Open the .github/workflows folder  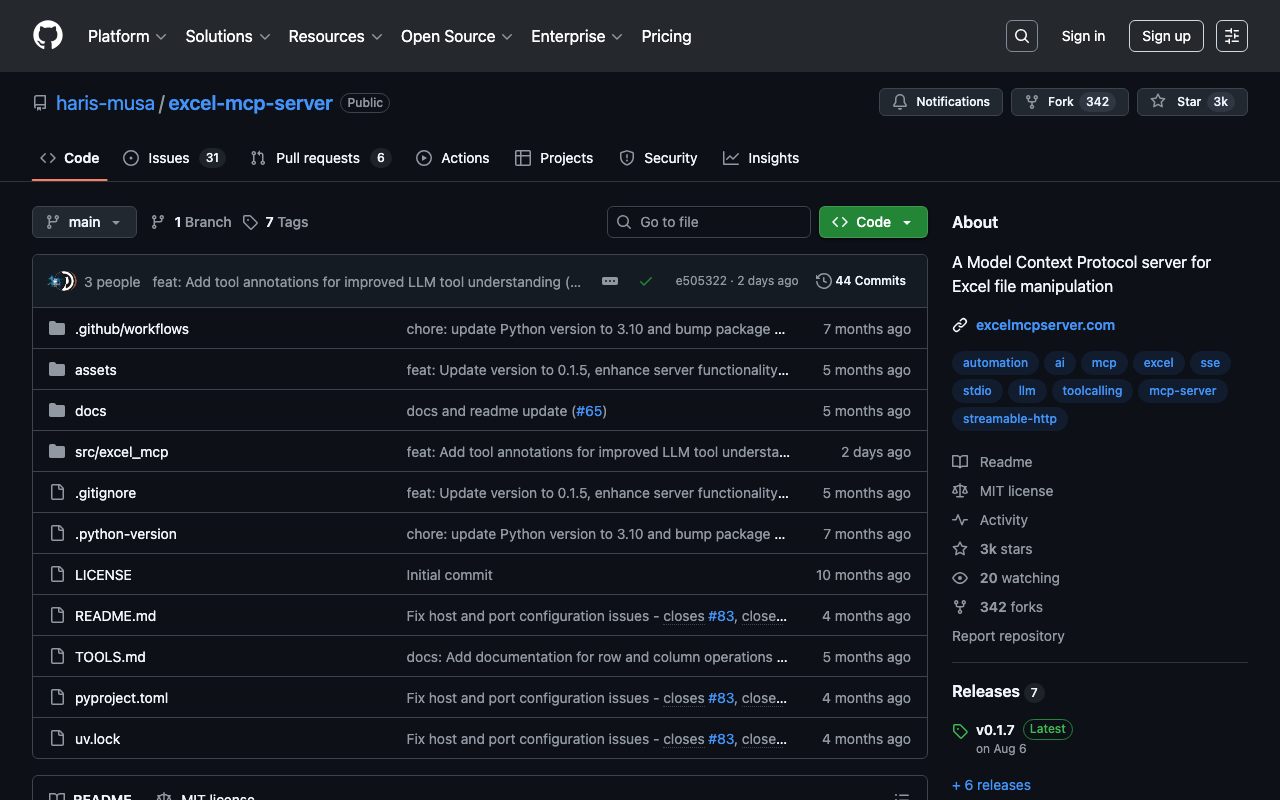point(131,329)
